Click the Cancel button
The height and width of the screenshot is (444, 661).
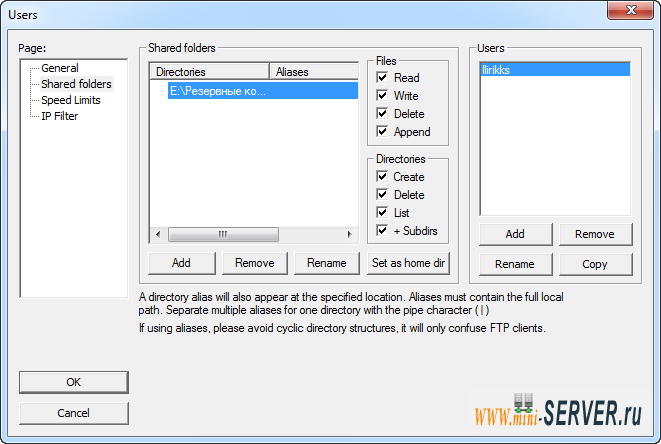74,413
